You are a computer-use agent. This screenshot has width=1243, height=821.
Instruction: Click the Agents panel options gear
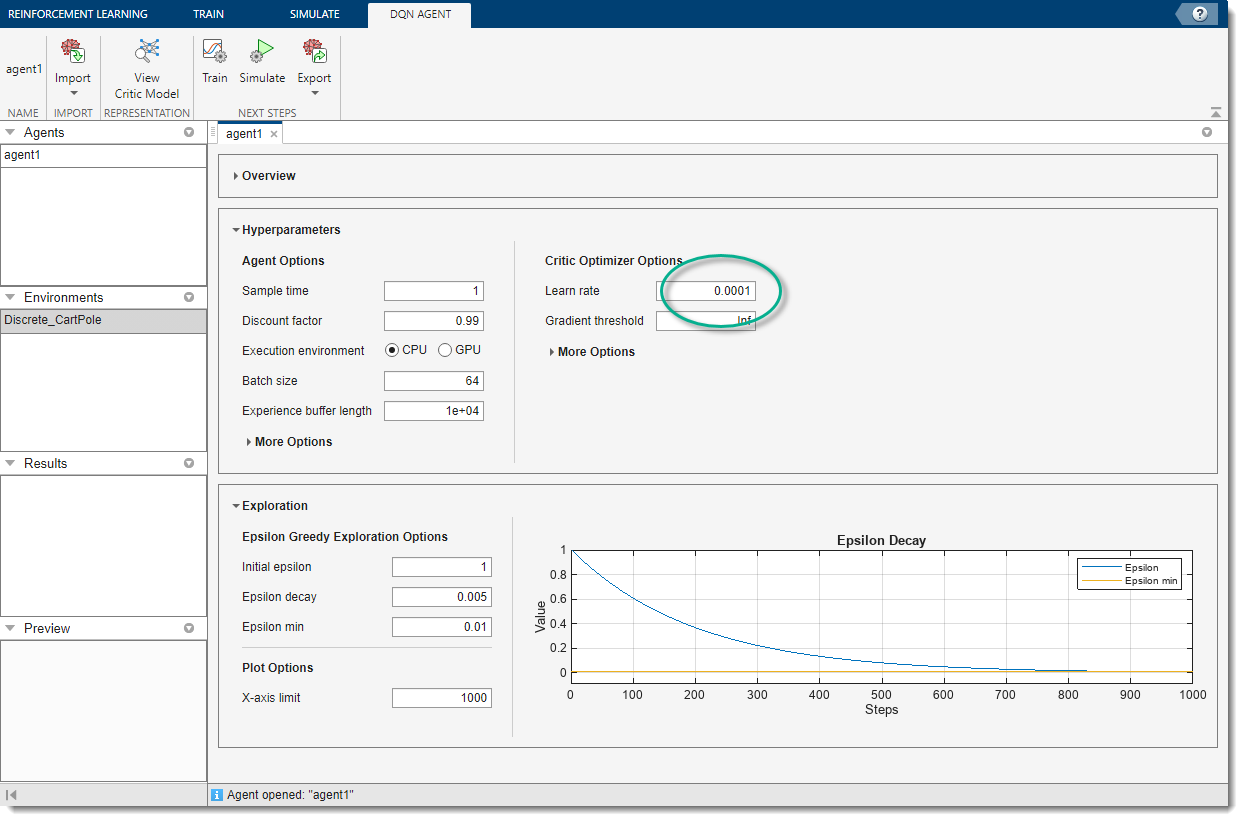(189, 131)
